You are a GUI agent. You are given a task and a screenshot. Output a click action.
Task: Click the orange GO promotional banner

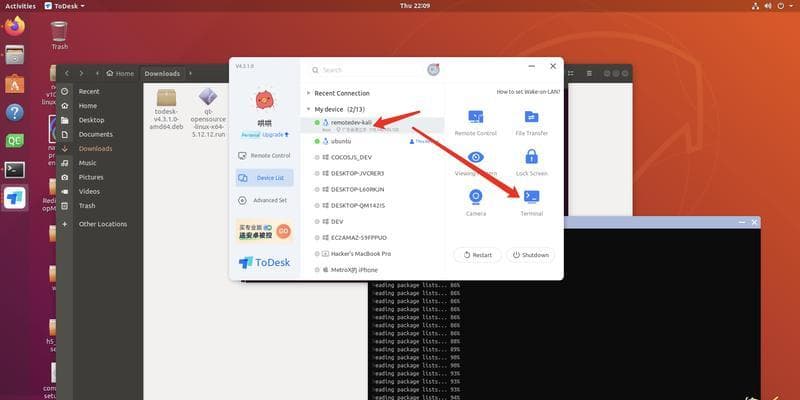[x=264, y=232]
